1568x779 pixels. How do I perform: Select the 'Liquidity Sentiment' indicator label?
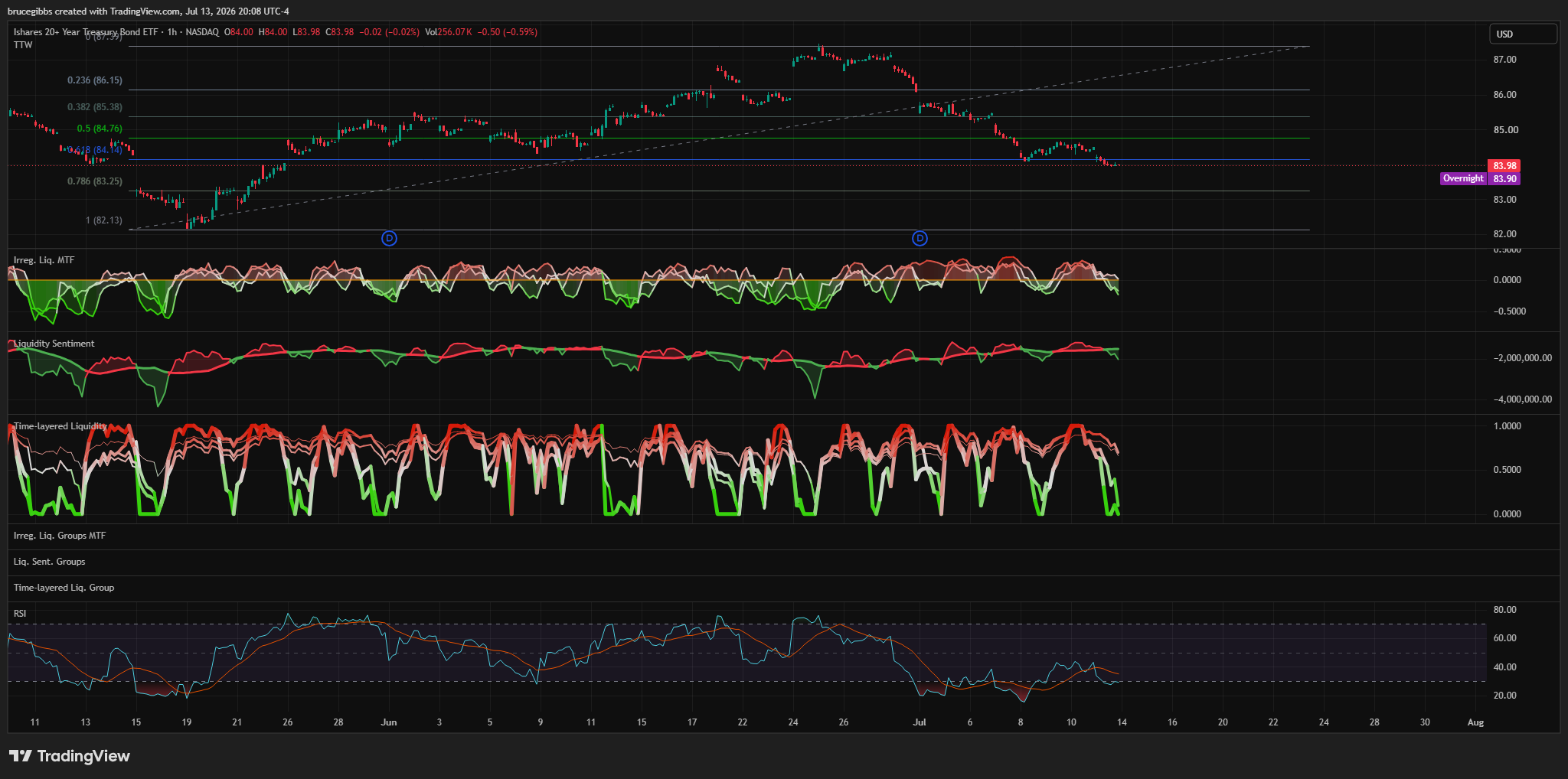(x=54, y=344)
